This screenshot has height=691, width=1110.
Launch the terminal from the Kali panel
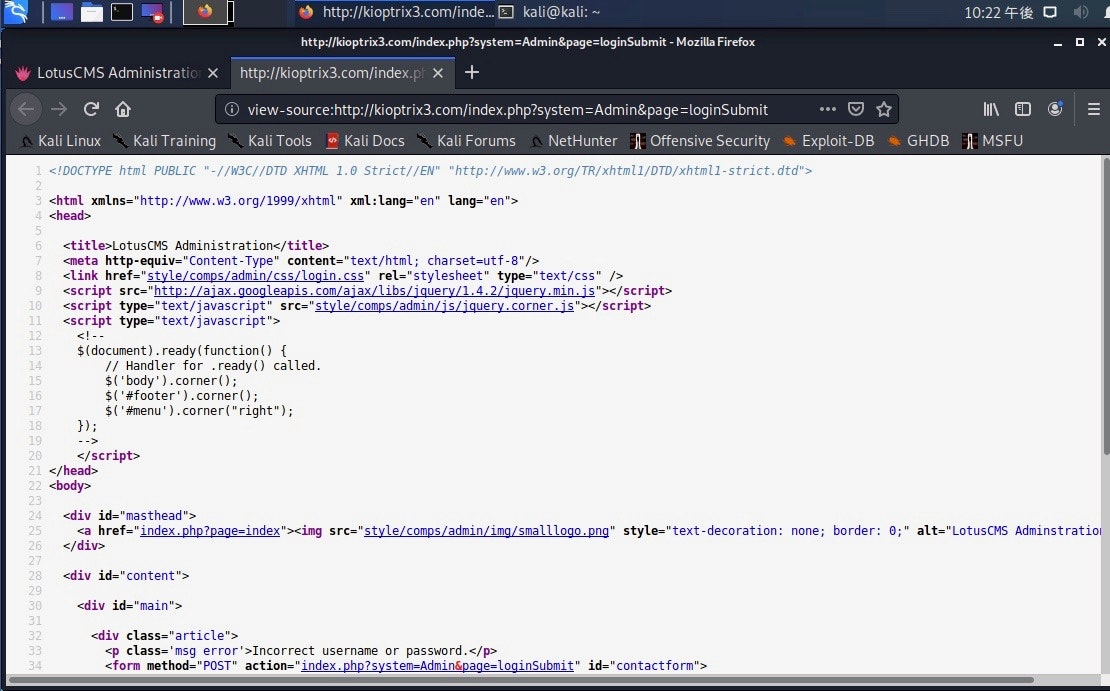pyautogui.click(x=122, y=12)
